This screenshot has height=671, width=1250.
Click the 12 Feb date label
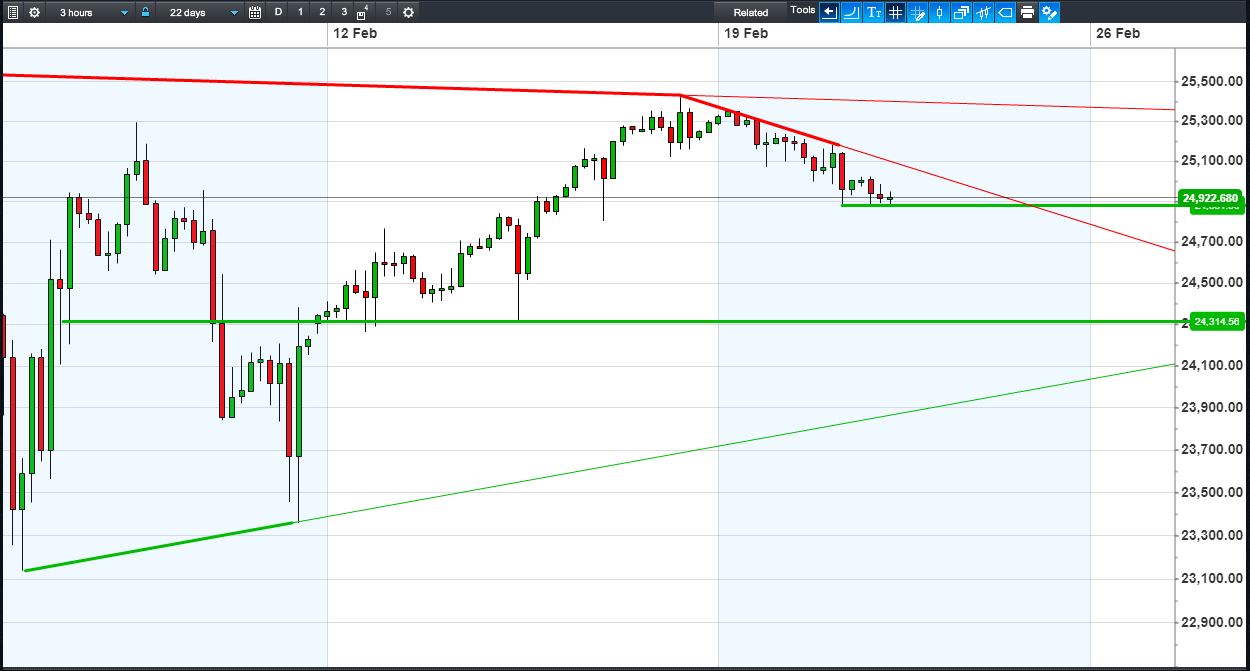(x=355, y=33)
